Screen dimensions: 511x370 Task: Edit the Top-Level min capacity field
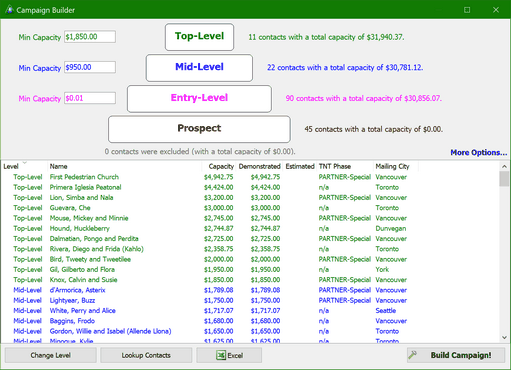[90, 37]
